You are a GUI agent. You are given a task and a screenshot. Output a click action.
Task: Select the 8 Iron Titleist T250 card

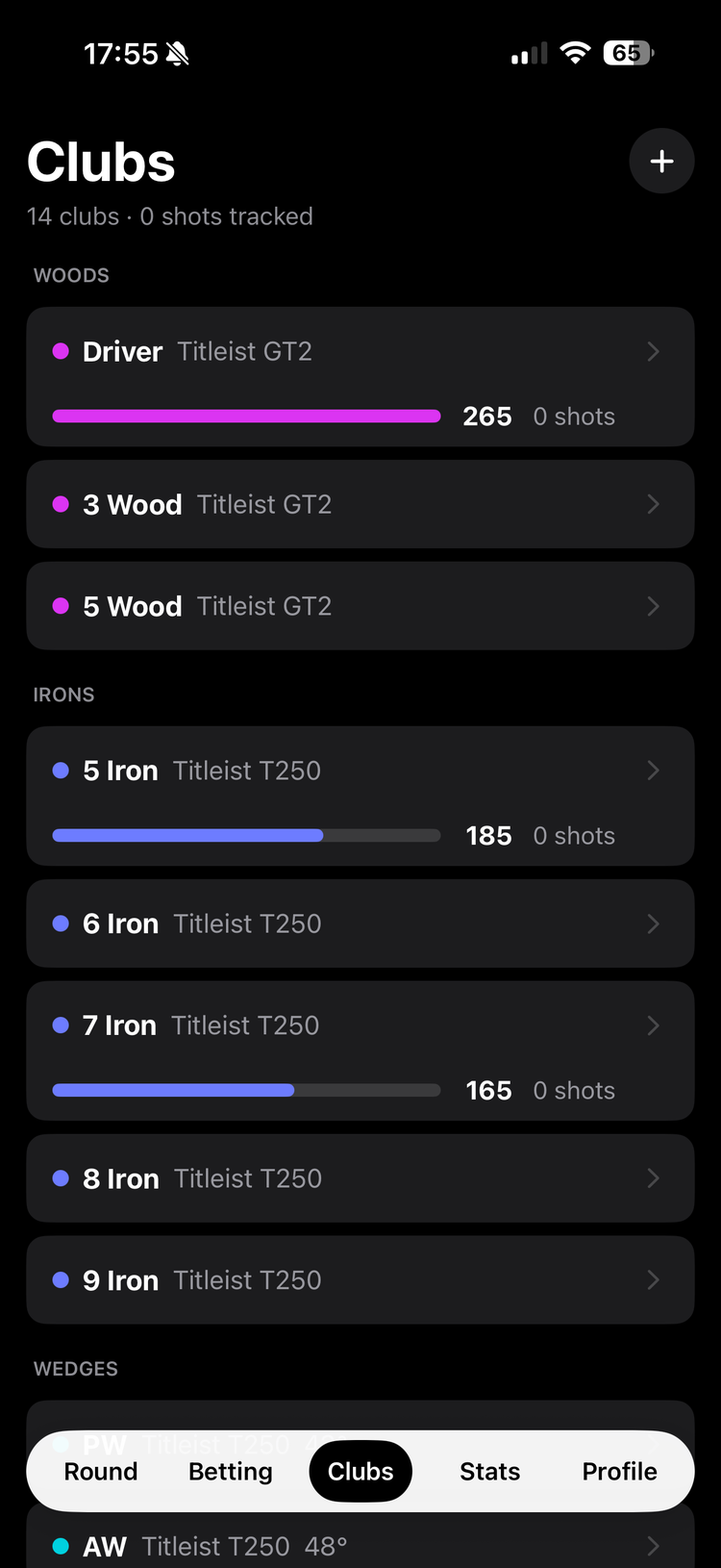pyautogui.click(x=360, y=1178)
